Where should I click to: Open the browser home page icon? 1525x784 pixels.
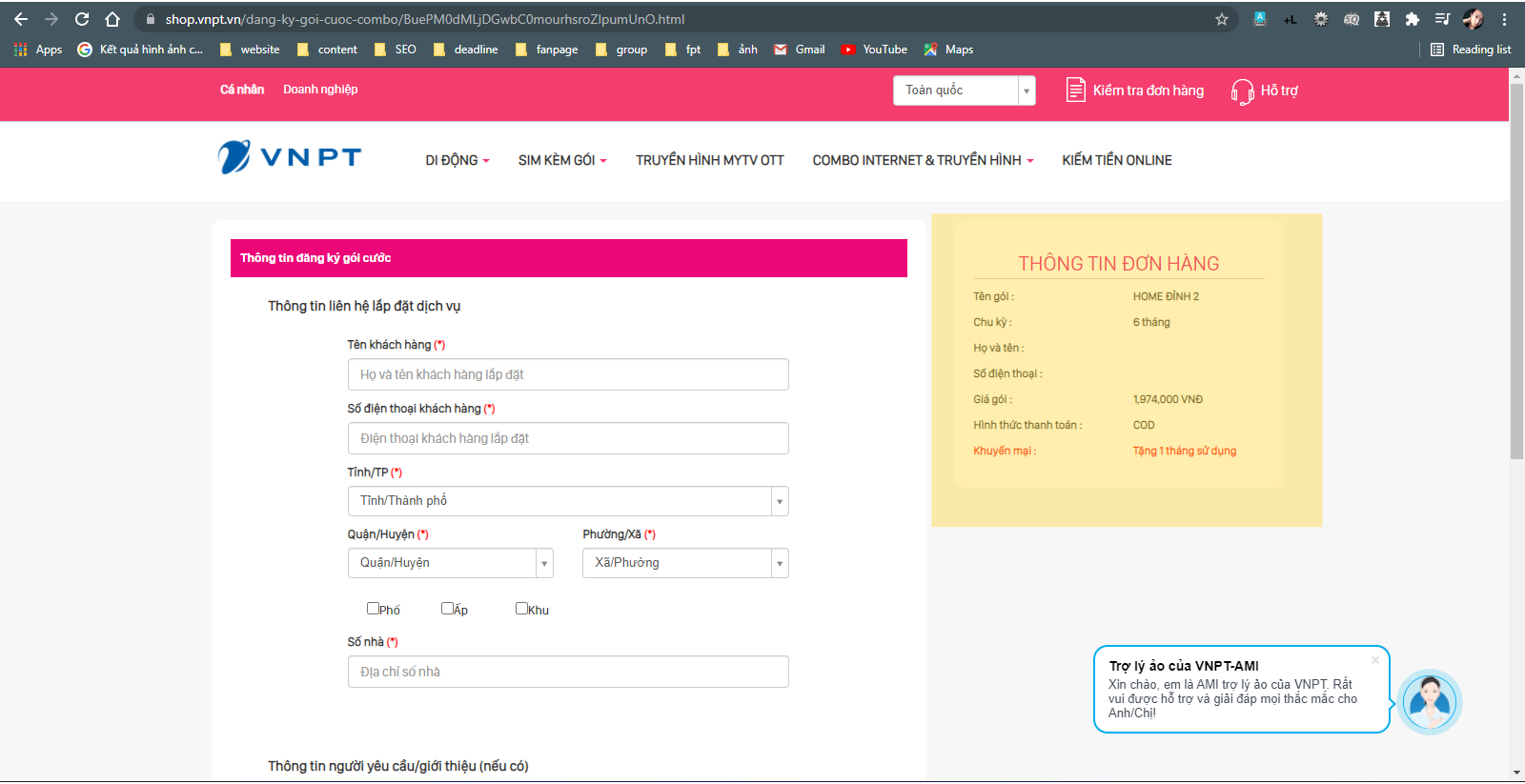112,19
